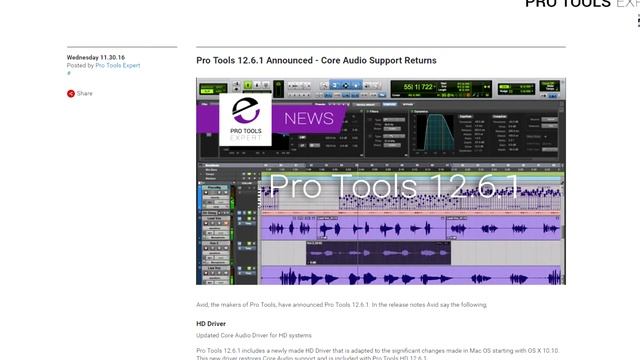Click the HD Driver heading
640x360 pixels.
[211, 324]
